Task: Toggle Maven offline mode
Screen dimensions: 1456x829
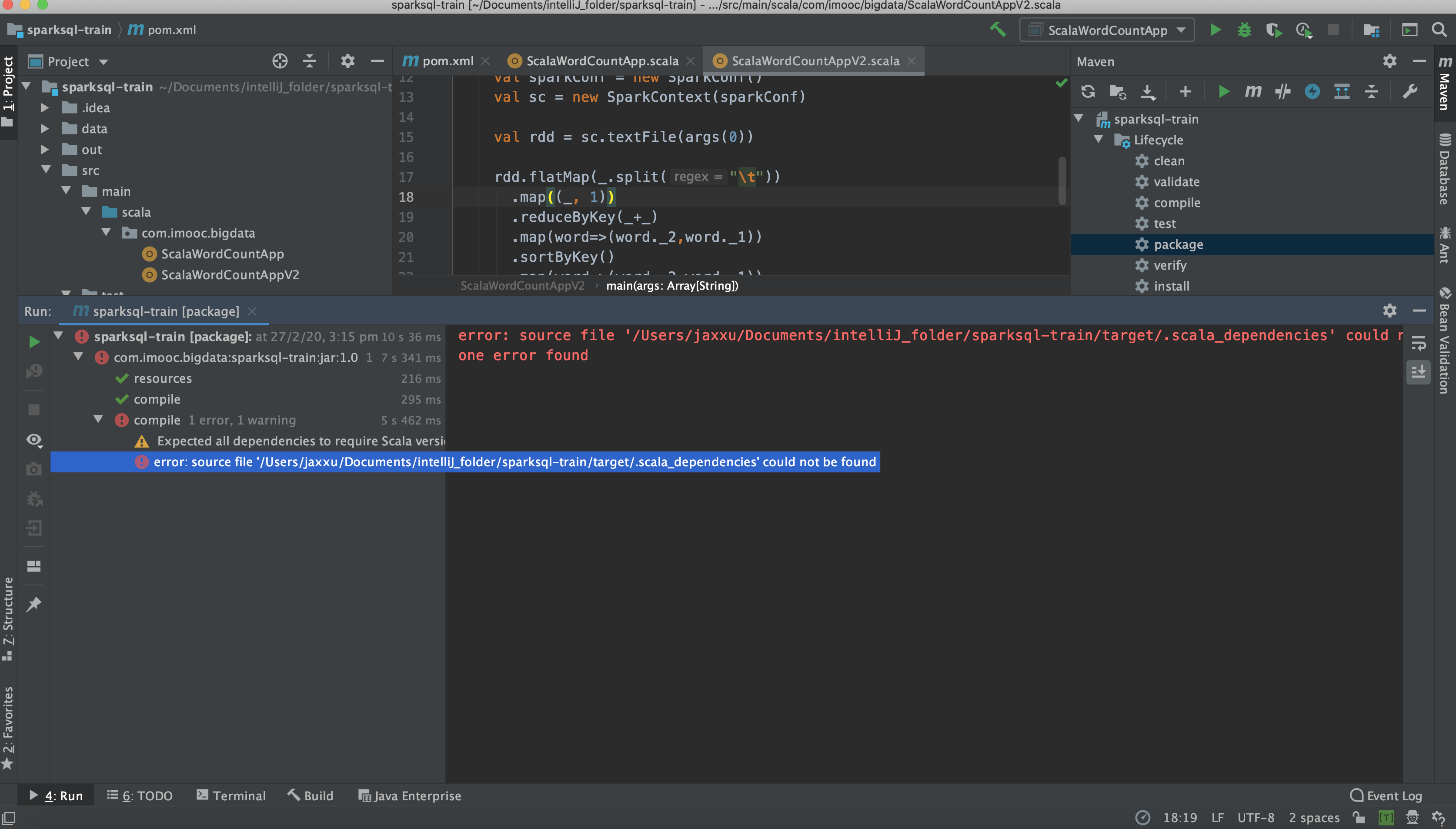Action: [1282, 91]
